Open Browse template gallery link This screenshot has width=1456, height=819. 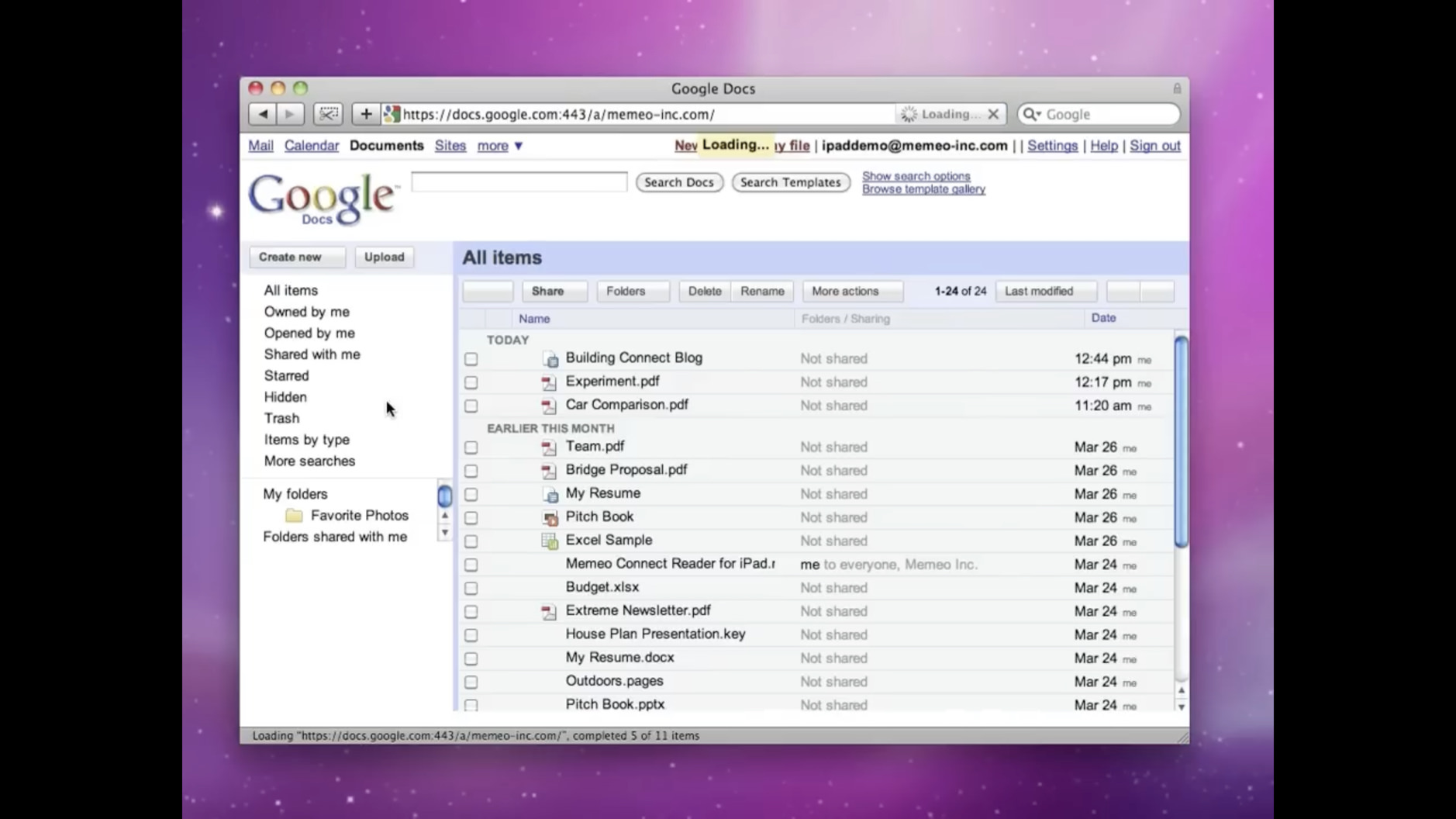coord(923,189)
